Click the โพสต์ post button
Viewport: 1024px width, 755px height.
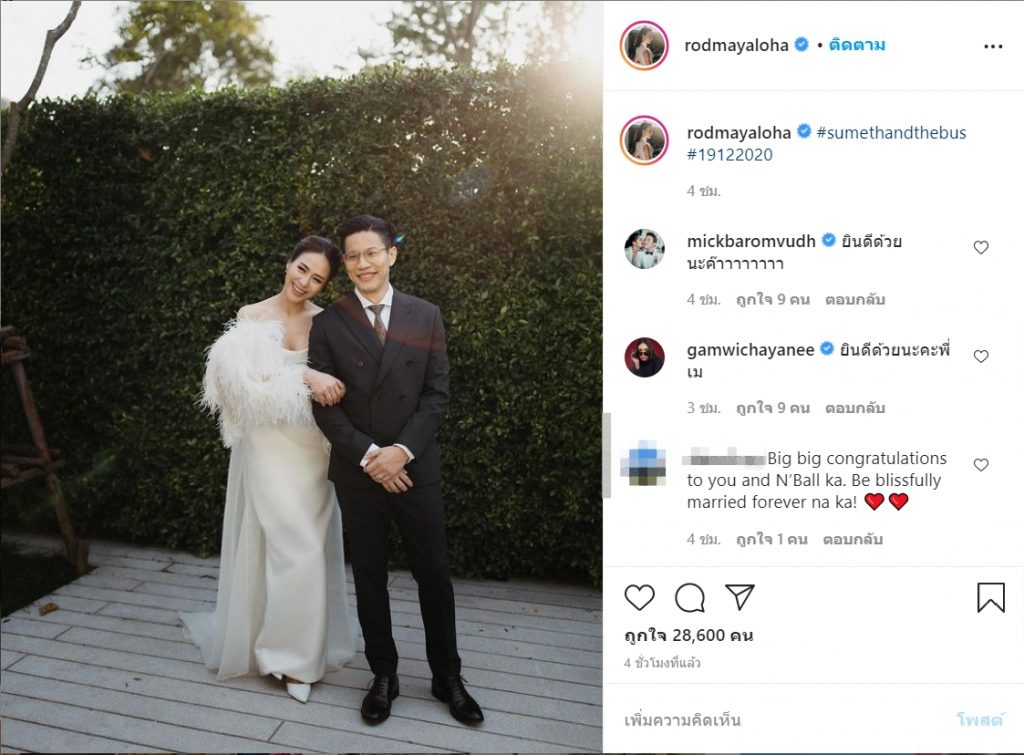(x=980, y=720)
